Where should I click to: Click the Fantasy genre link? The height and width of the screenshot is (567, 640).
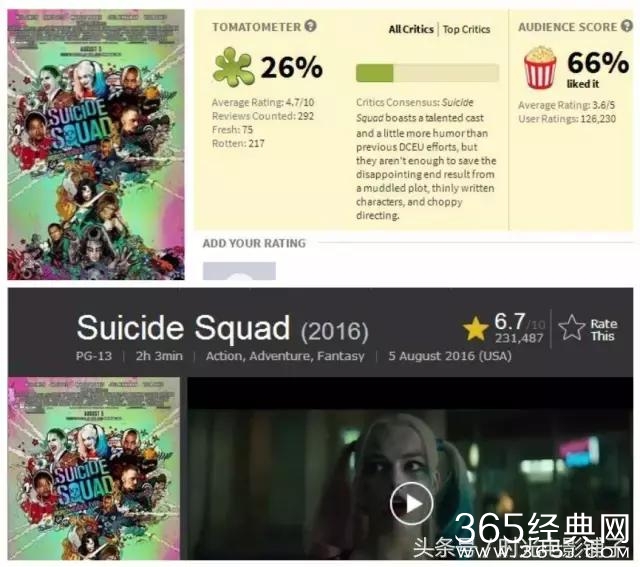click(x=341, y=356)
